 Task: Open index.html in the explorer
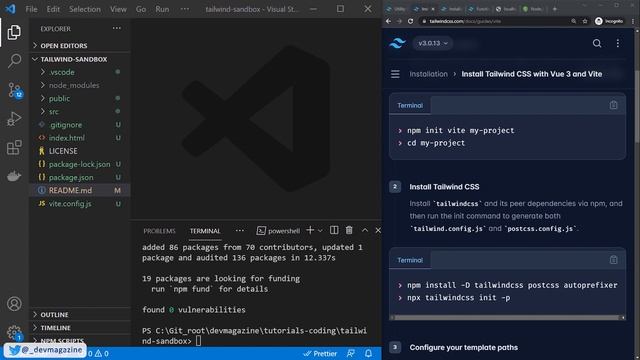click(x=80, y=138)
